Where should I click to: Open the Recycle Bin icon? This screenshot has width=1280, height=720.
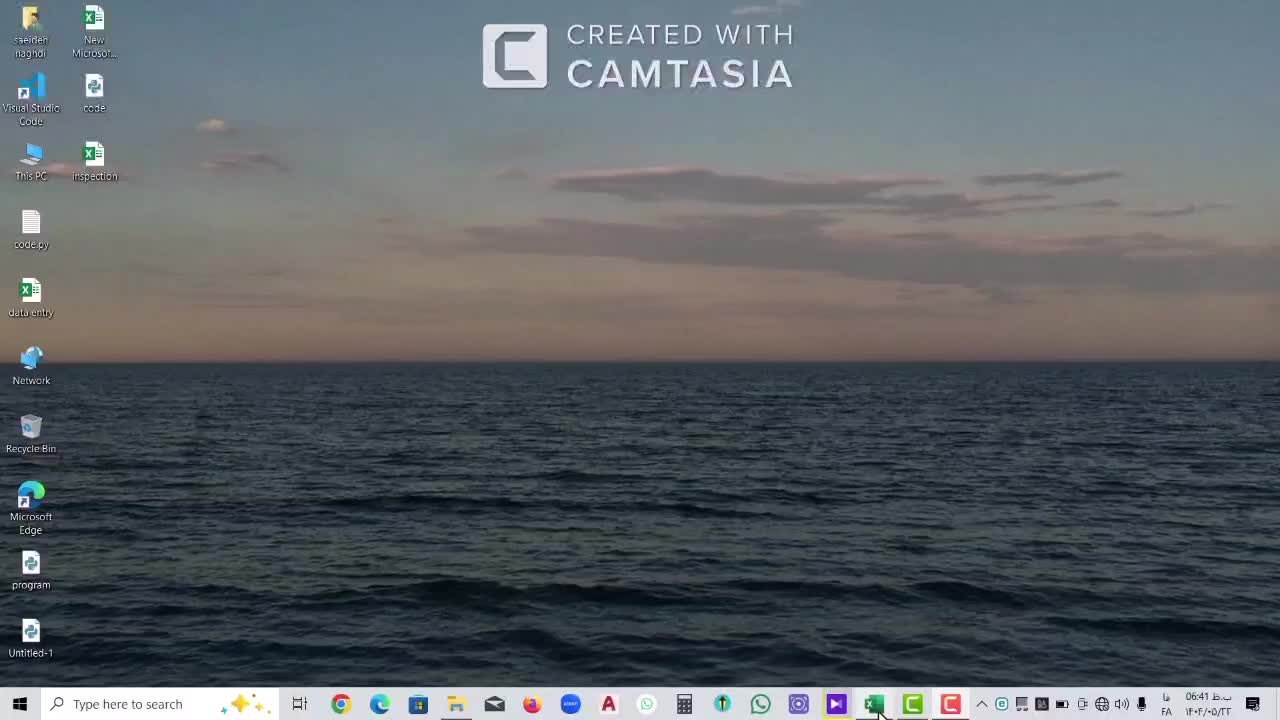point(31,430)
